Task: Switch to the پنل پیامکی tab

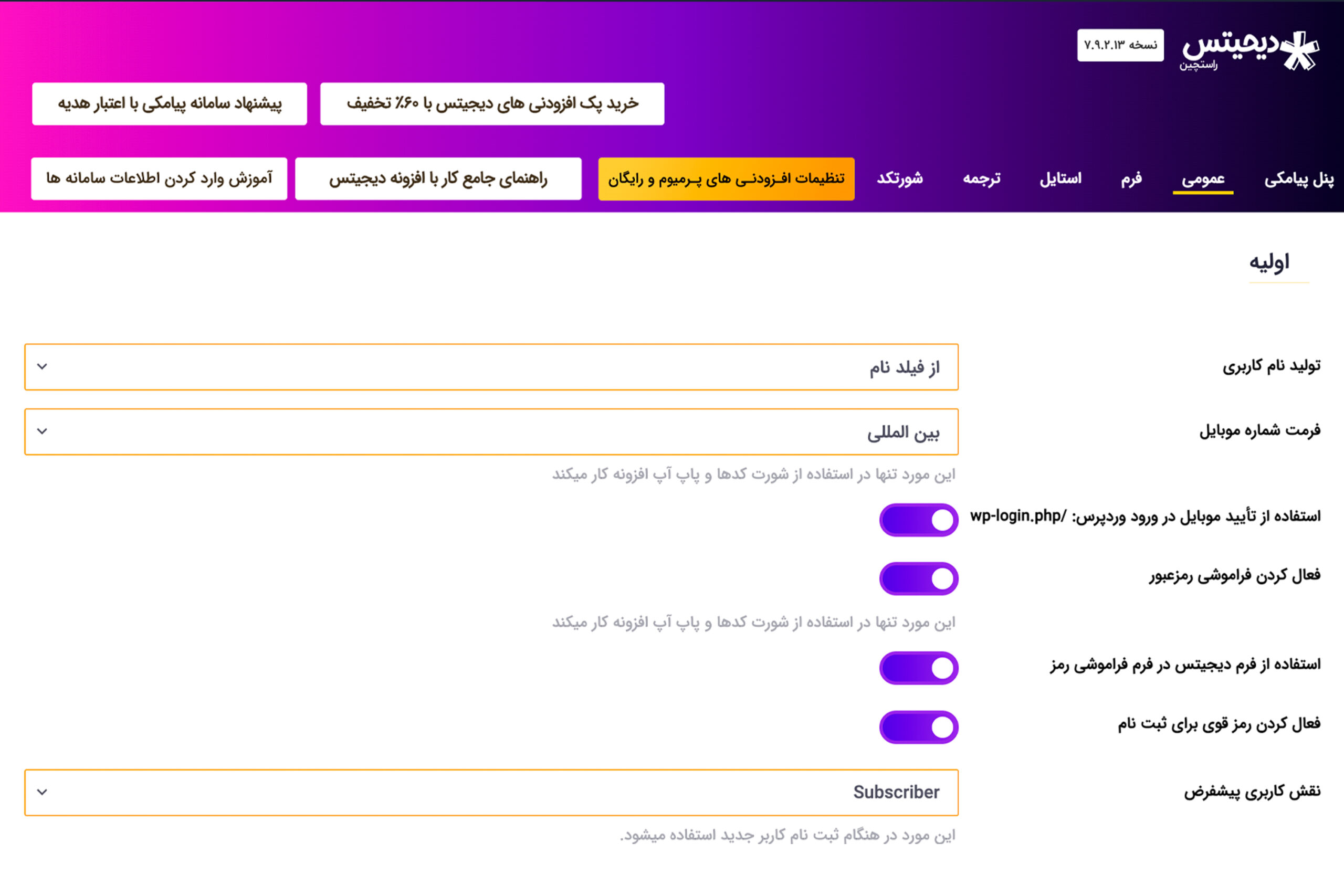Action: (1298, 179)
